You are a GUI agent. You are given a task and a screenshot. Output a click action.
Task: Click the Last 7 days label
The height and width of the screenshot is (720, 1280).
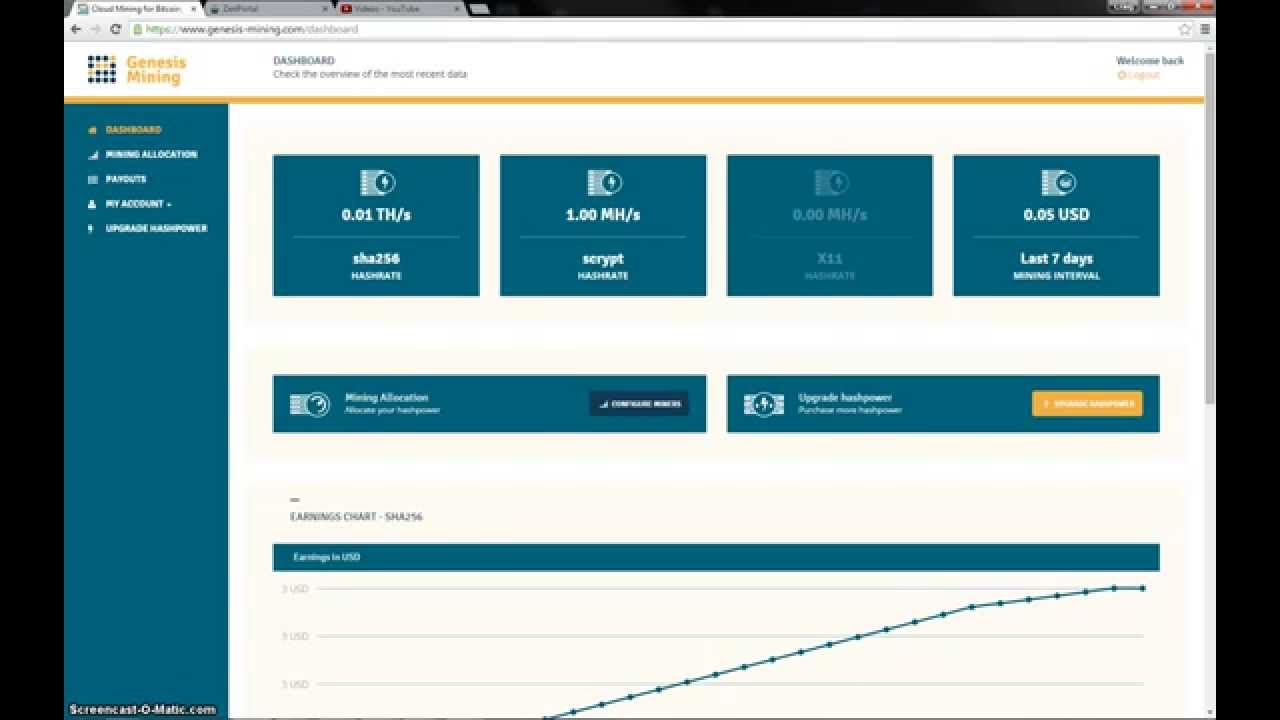pyautogui.click(x=1056, y=258)
